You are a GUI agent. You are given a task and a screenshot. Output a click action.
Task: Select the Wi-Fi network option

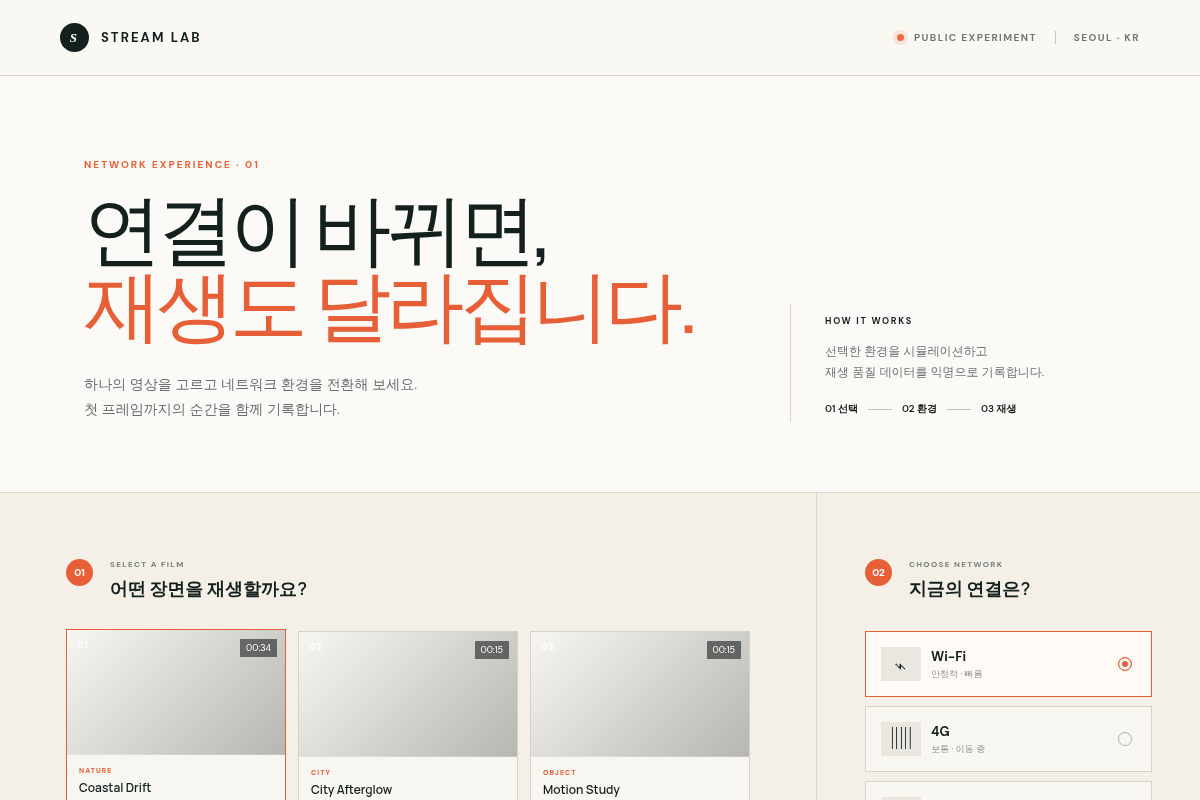[x=1008, y=664]
